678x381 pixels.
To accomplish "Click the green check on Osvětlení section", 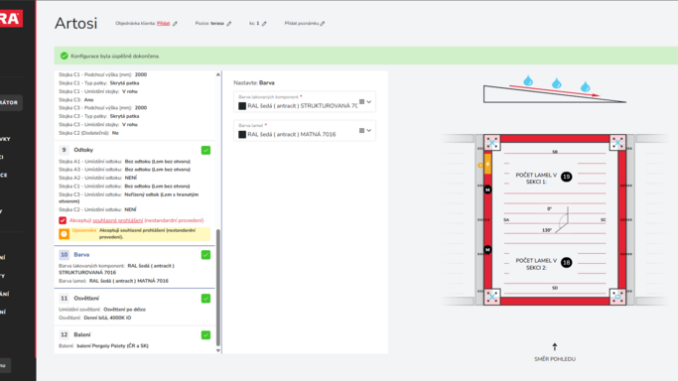I will tap(206, 298).
